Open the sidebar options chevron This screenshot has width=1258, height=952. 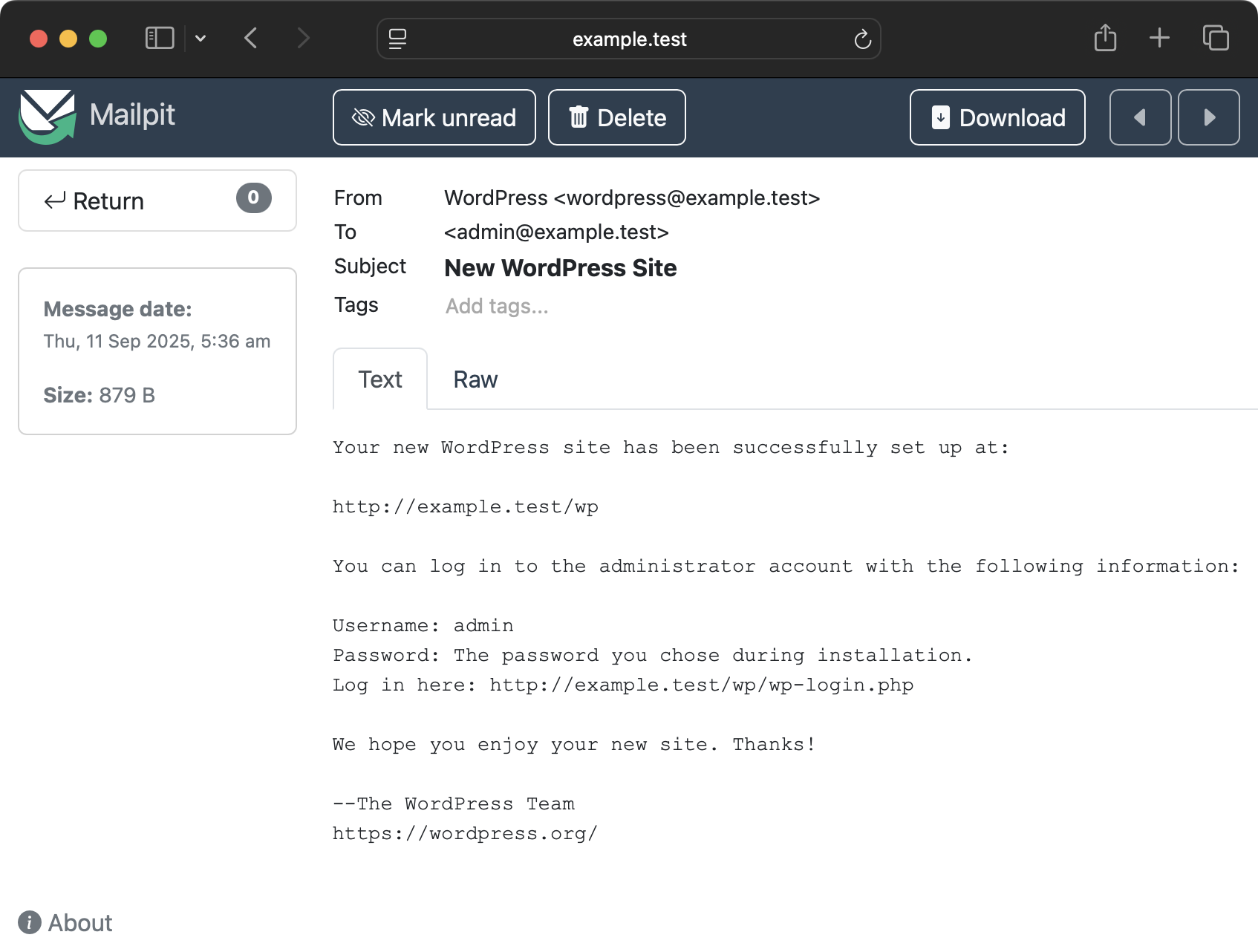coord(200,38)
